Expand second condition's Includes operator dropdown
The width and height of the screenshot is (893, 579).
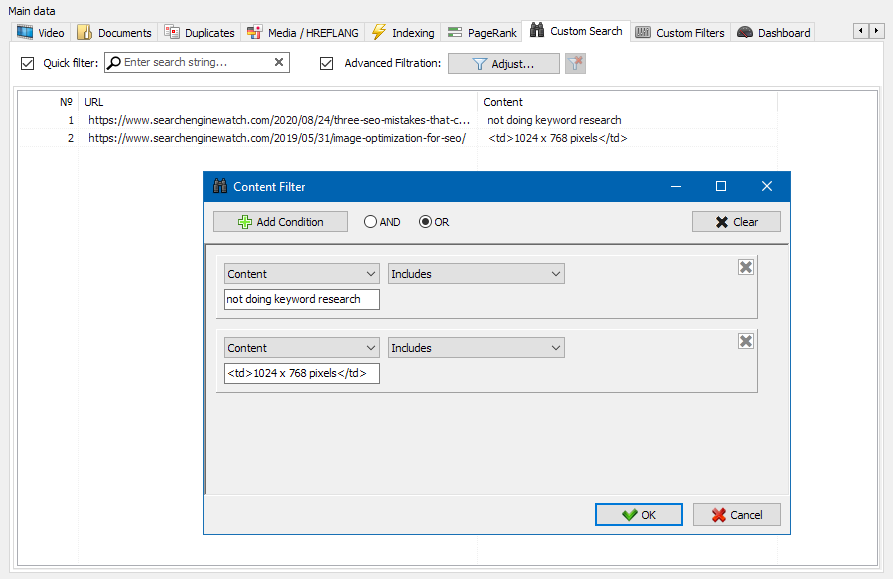coord(476,348)
